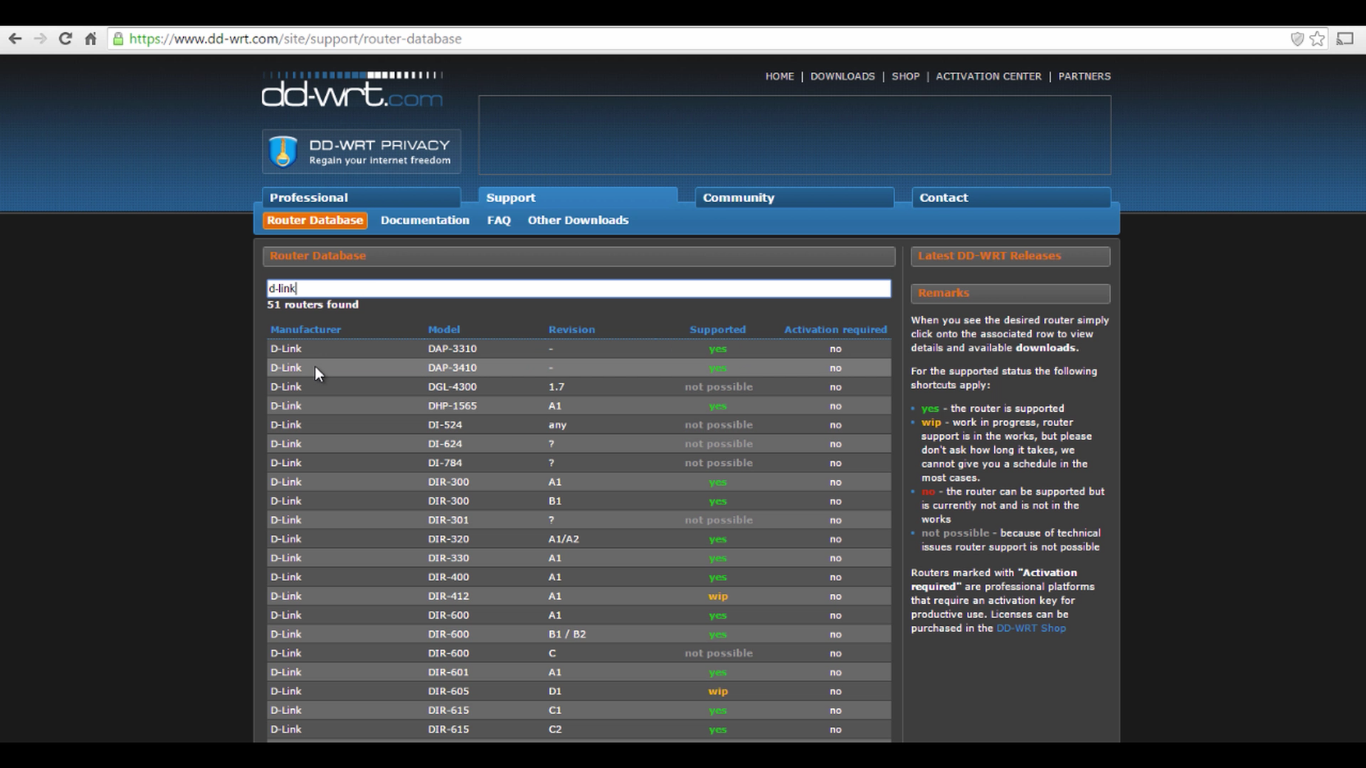The image size is (1366, 768).
Task: Select the DAP-3310 router row
Action: (x=578, y=349)
